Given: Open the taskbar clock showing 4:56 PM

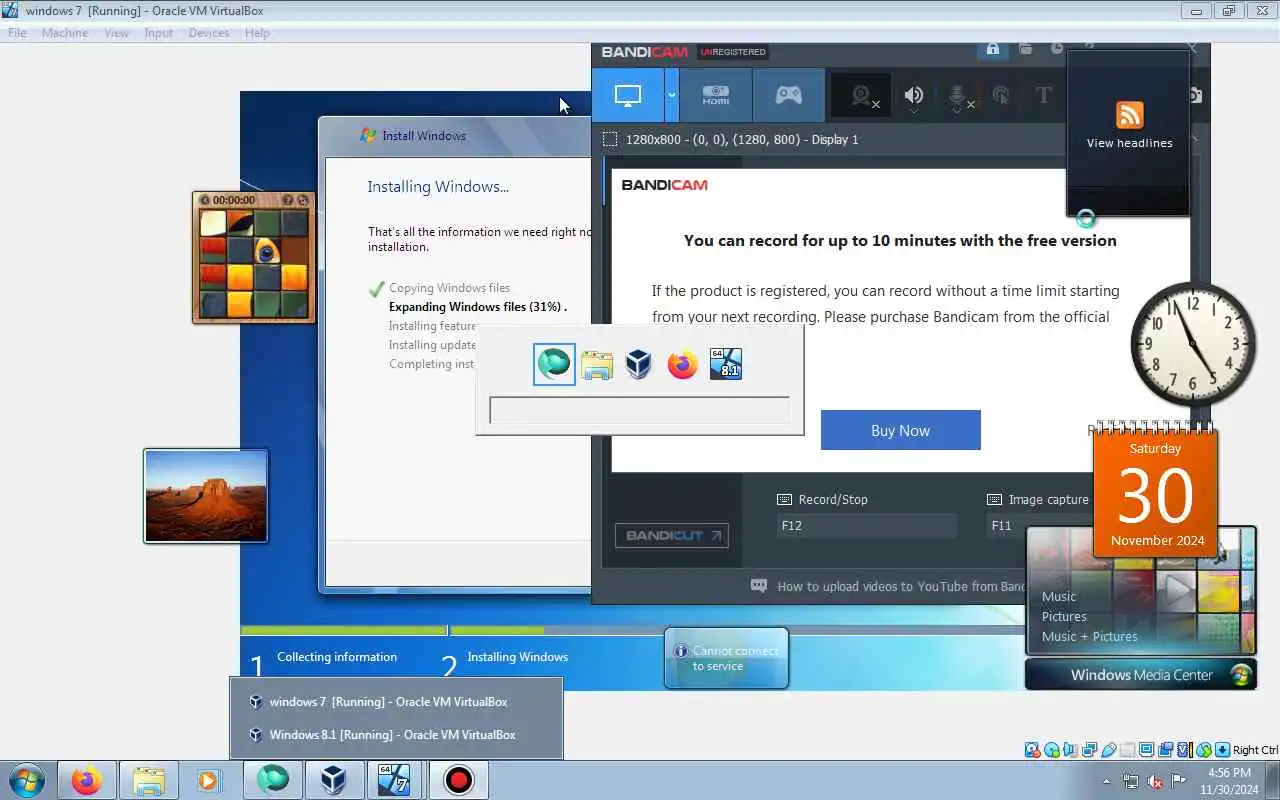Looking at the screenshot, I should [x=1229, y=781].
